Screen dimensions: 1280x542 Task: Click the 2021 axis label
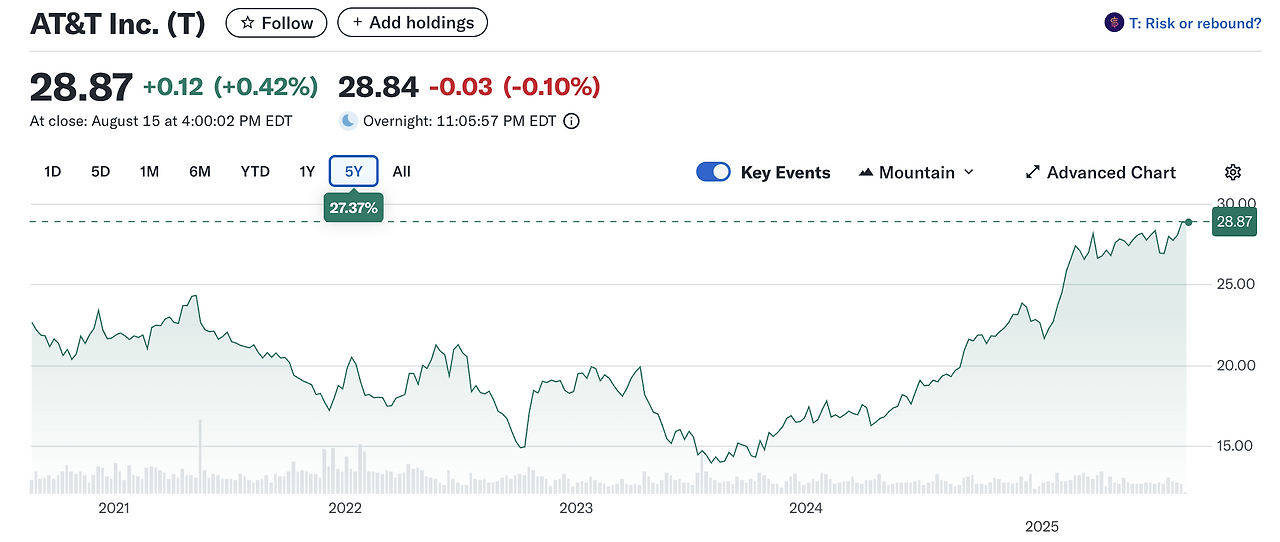click(114, 508)
